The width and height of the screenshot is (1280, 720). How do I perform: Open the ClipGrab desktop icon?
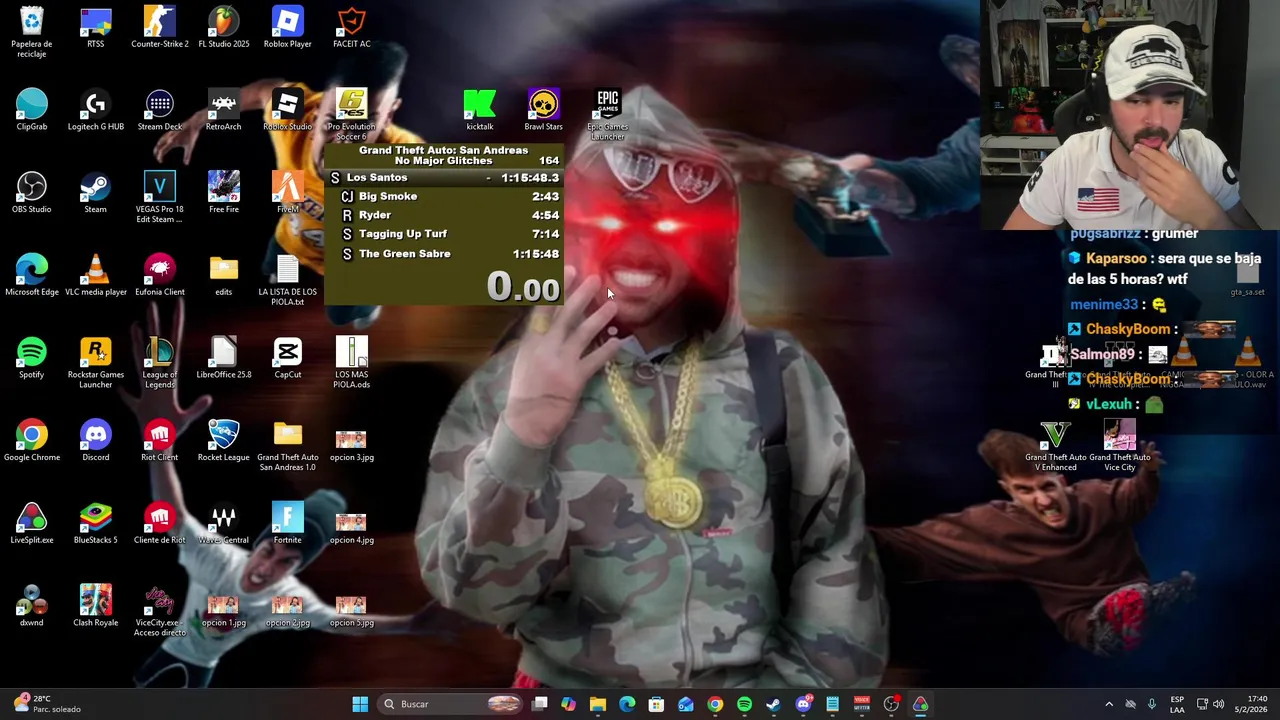32,110
